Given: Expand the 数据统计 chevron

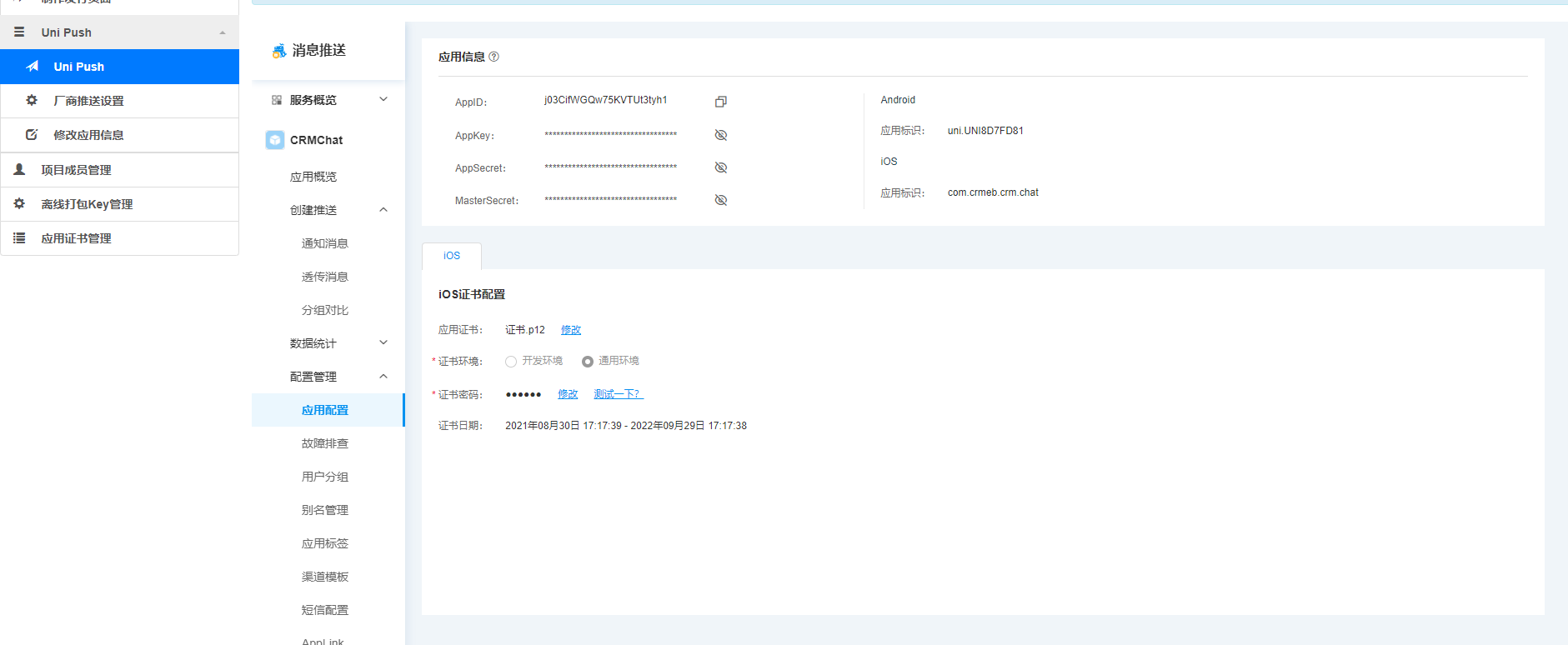Looking at the screenshot, I should click(383, 342).
